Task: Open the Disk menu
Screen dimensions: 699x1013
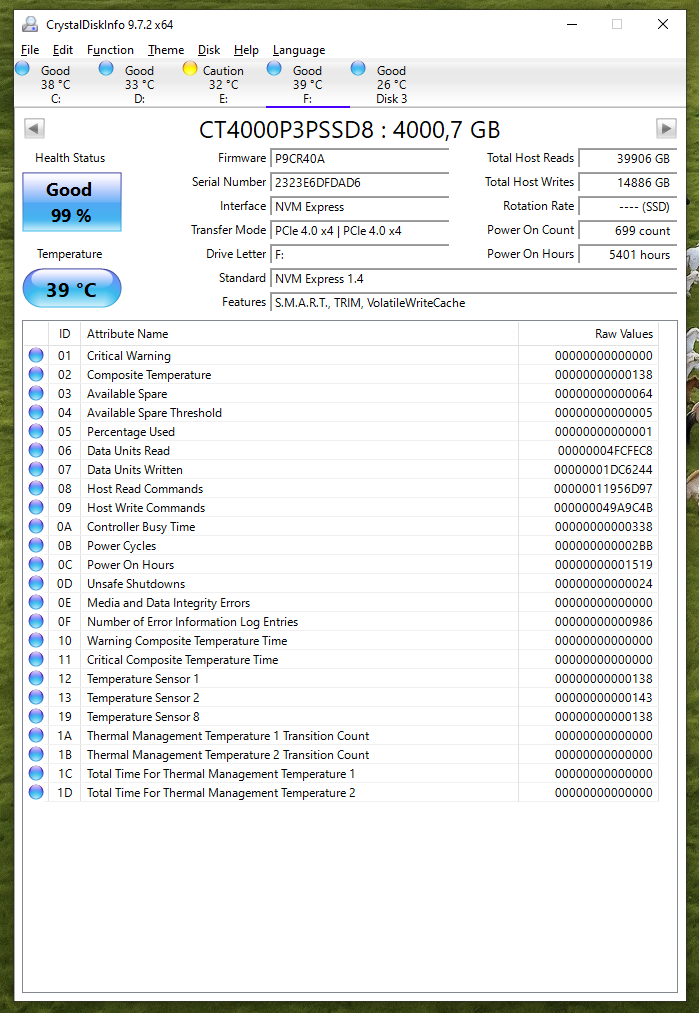Action: 209,50
